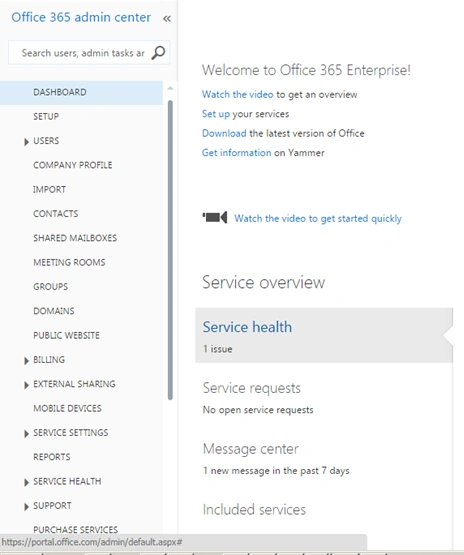Expand the USERS menu arrow
This screenshot has width=464, height=555.
[26, 142]
